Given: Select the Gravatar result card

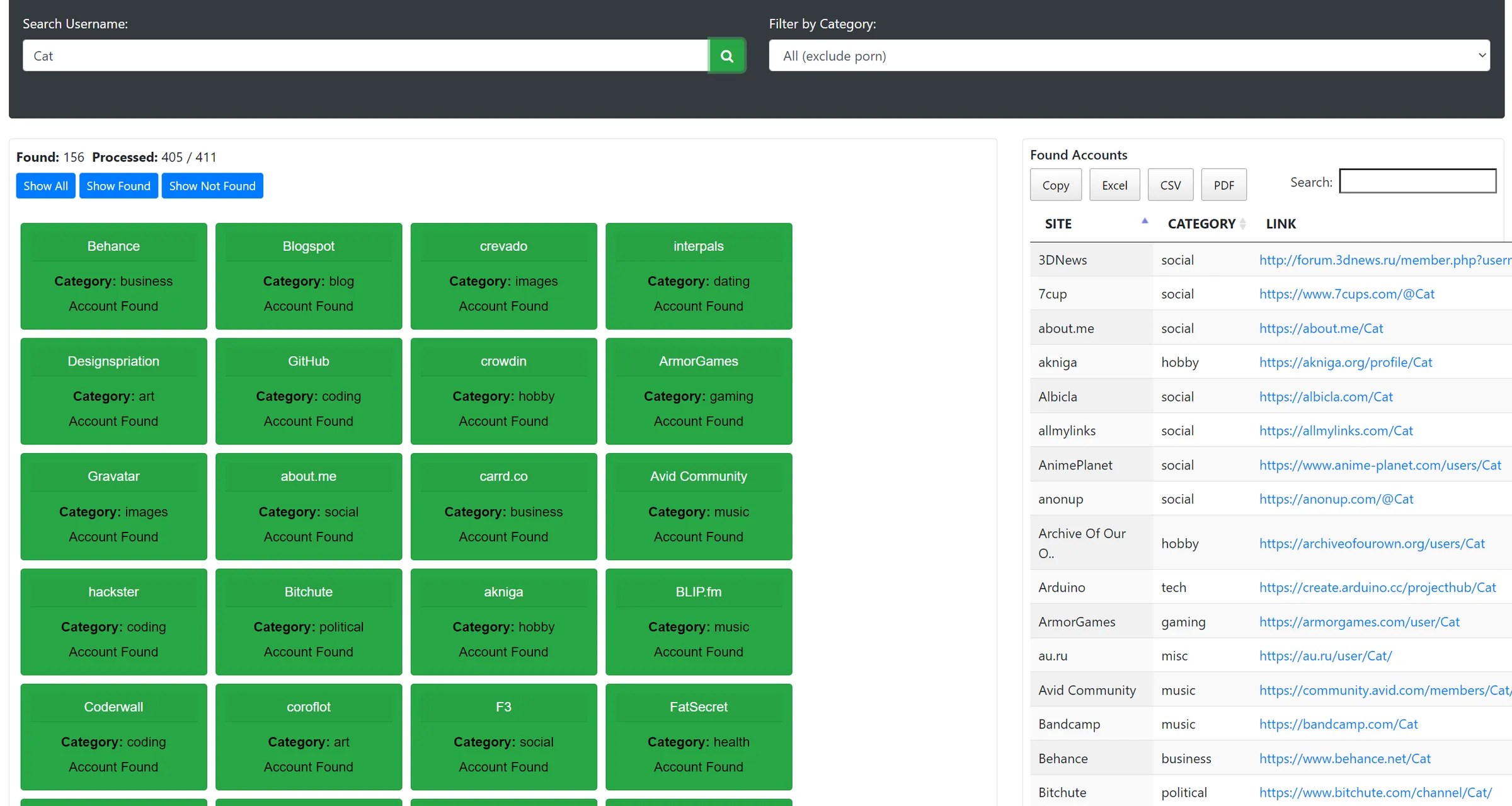Looking at the screenshot, I should pyautogui.click(x=113, y=507).
